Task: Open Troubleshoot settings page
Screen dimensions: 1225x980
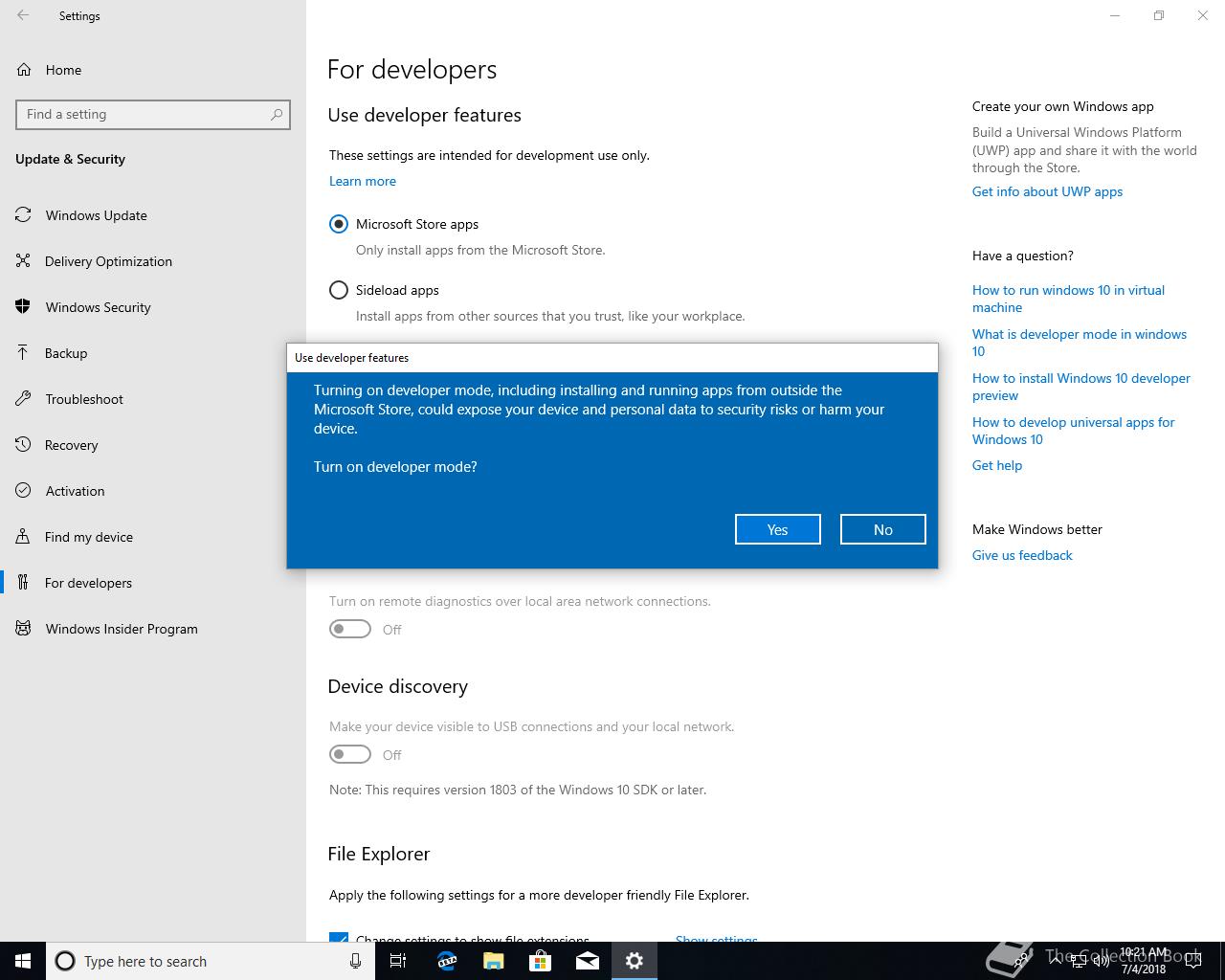Action: (84, 399)
